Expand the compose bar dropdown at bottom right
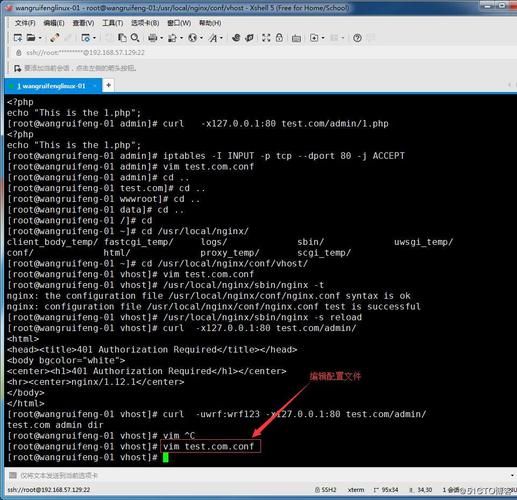 pyautogui.click(x=512, y=475)
